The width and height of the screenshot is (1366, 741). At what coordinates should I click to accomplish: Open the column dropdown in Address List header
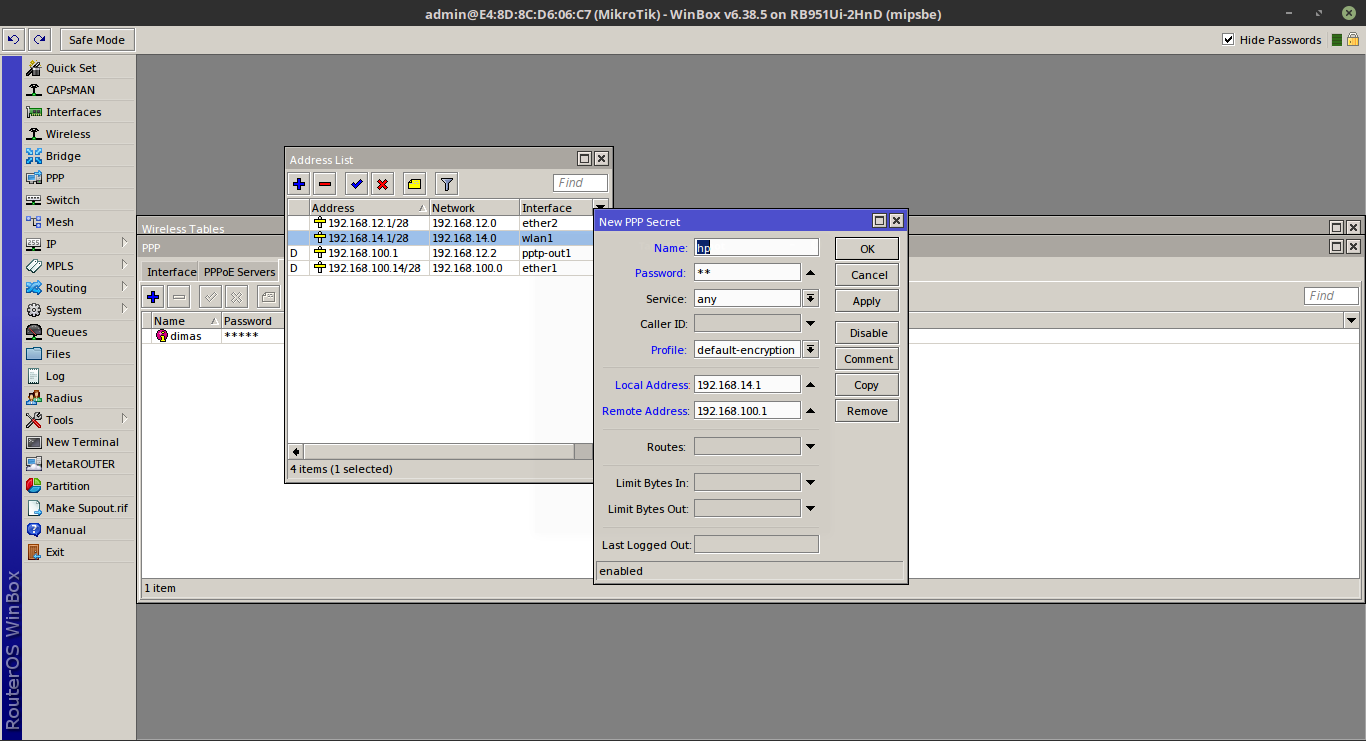coord(600,207)
